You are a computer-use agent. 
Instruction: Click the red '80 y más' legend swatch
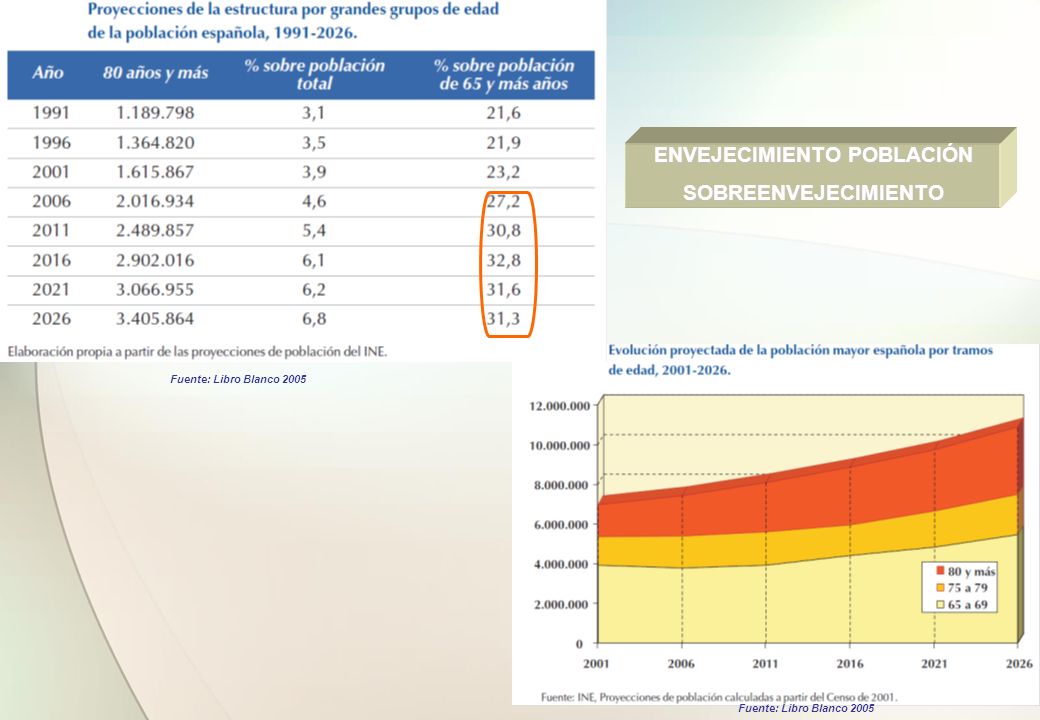click(x=940, y=571)
